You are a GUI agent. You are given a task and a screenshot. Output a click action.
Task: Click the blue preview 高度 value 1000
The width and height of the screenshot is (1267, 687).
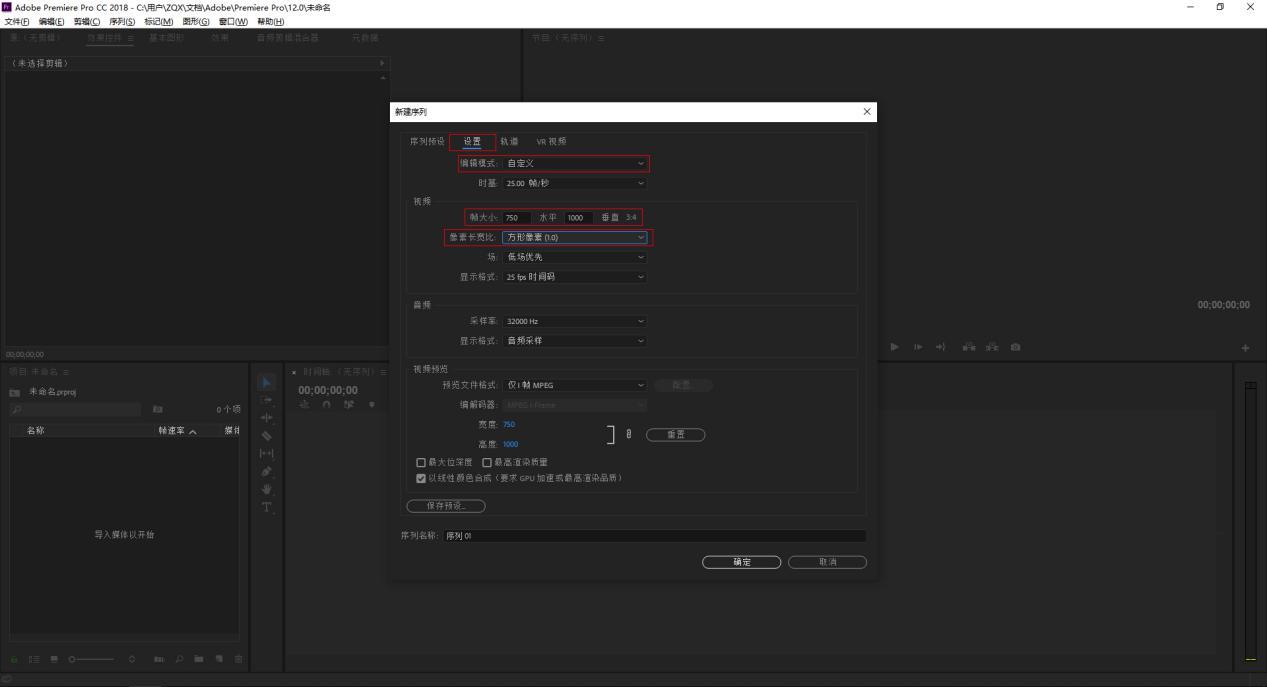pyautogui.click(x=511, y=444)
